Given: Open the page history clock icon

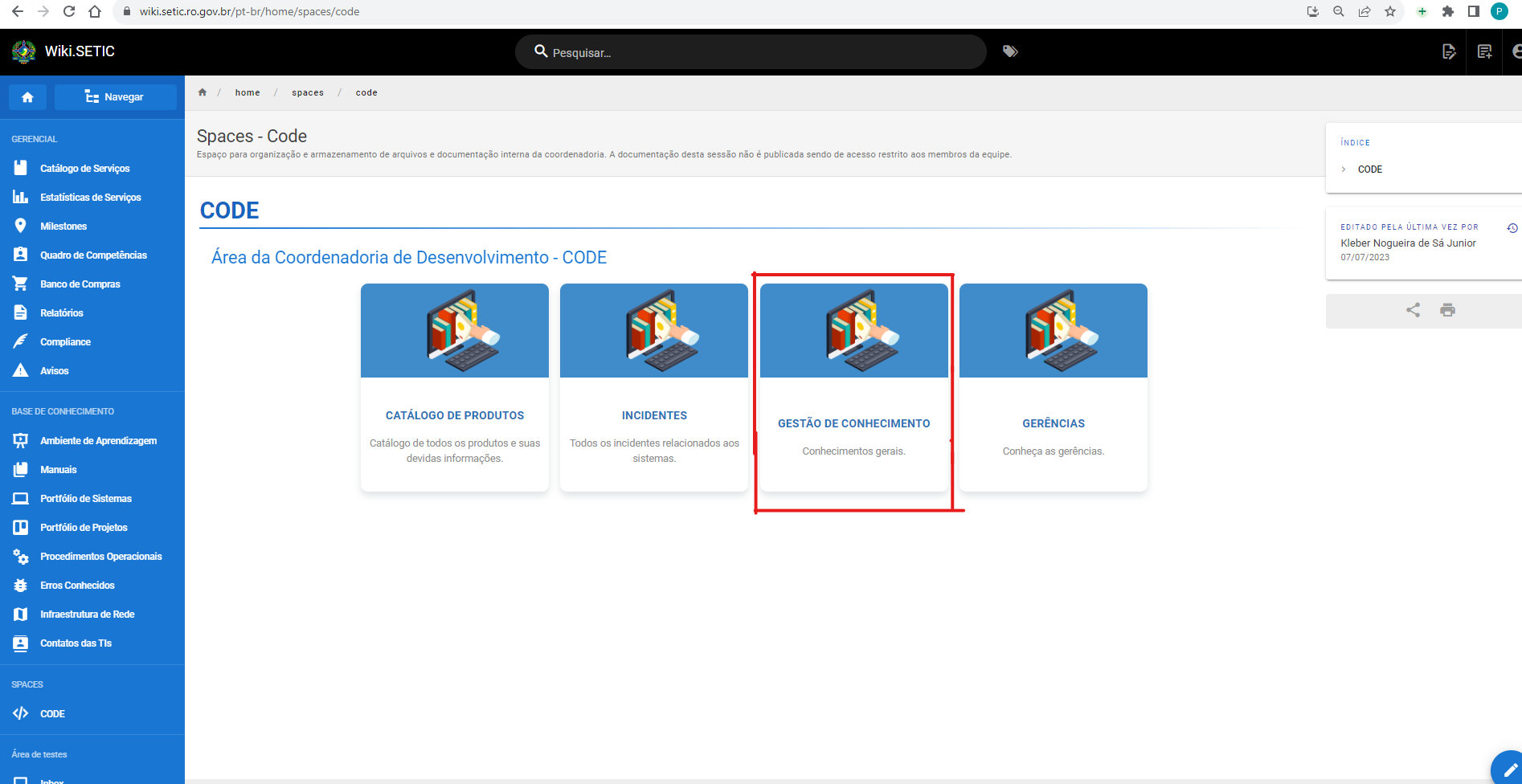Looking at the screenshot, I should tap(1512, 228).
